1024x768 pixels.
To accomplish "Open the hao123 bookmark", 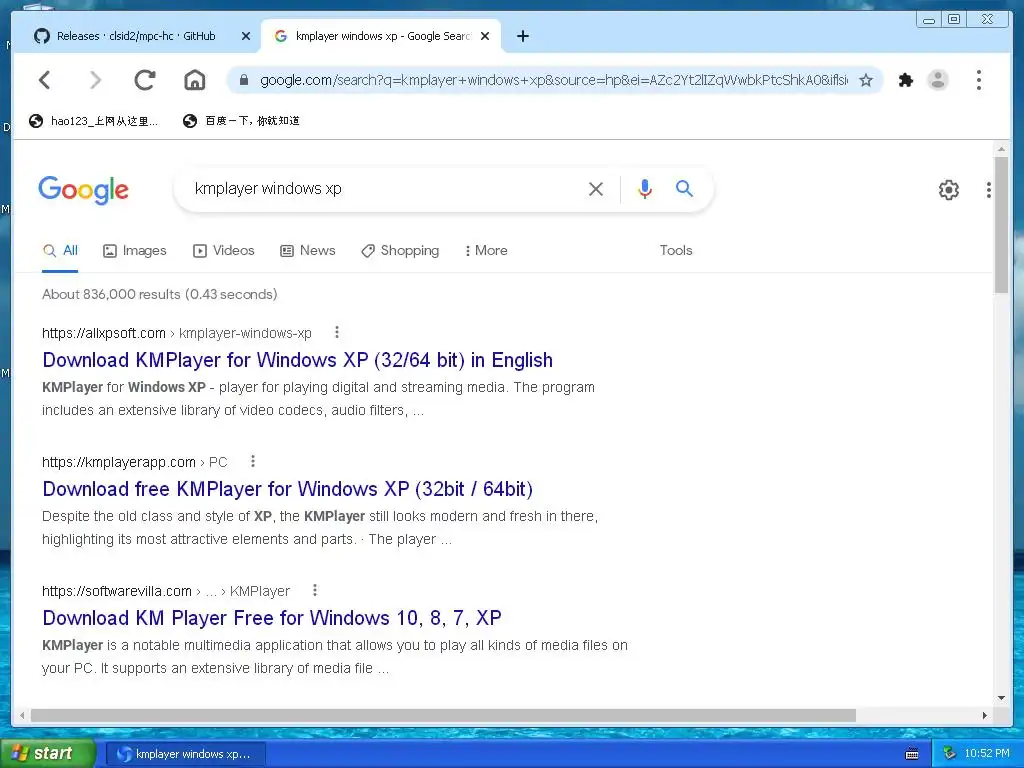I will [x=94, y=121].
